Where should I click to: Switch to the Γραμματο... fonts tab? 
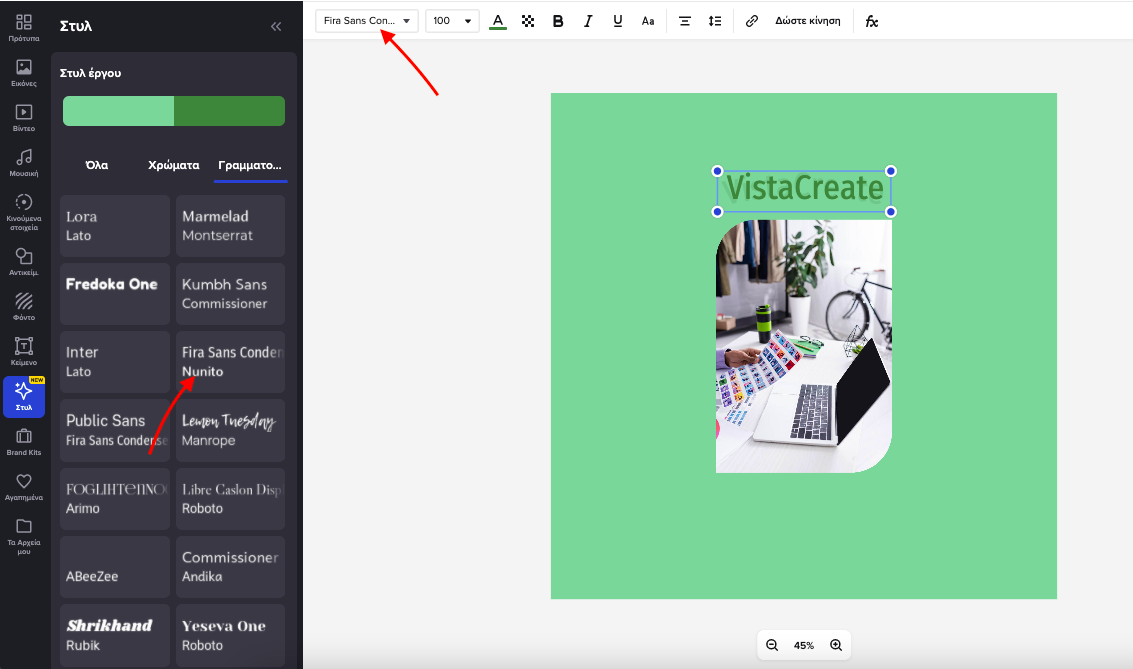pos(250,165)
